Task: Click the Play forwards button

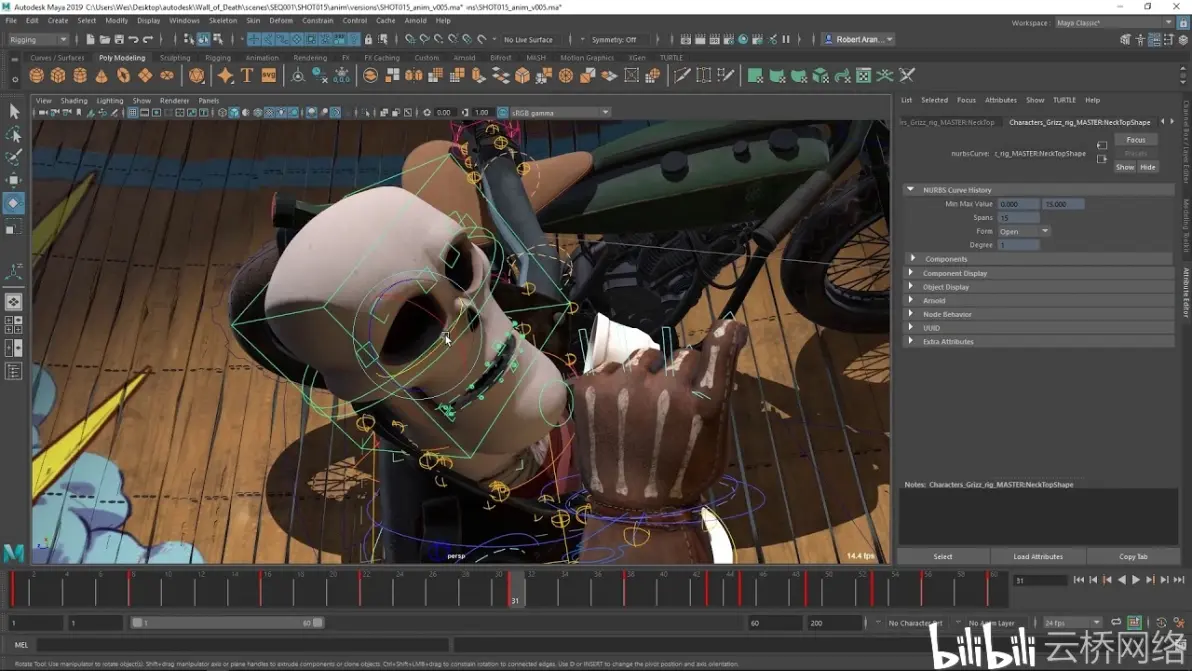Action: pos(1136,580)
